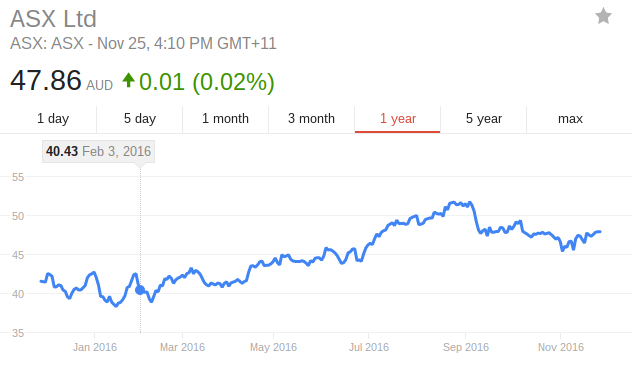This screenshot has height=366, width=632.
Task: Click the Jul 2016 axis label
Action: click(x=369, y=347)
